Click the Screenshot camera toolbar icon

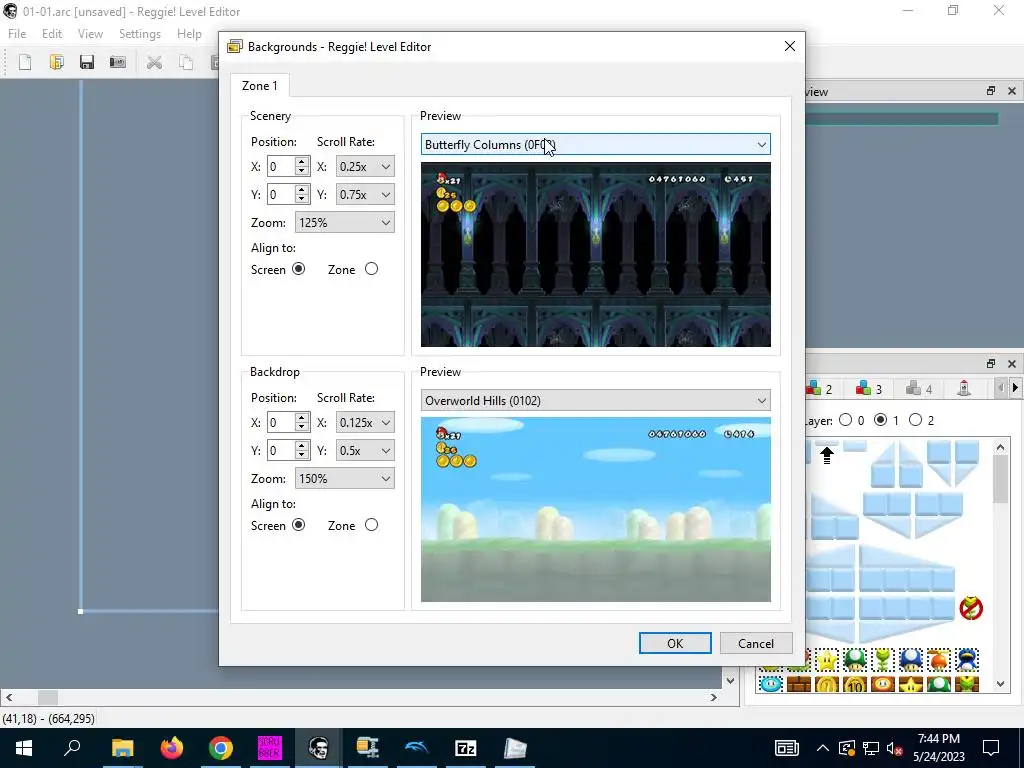pyautogui.click(x=118, y=62)
